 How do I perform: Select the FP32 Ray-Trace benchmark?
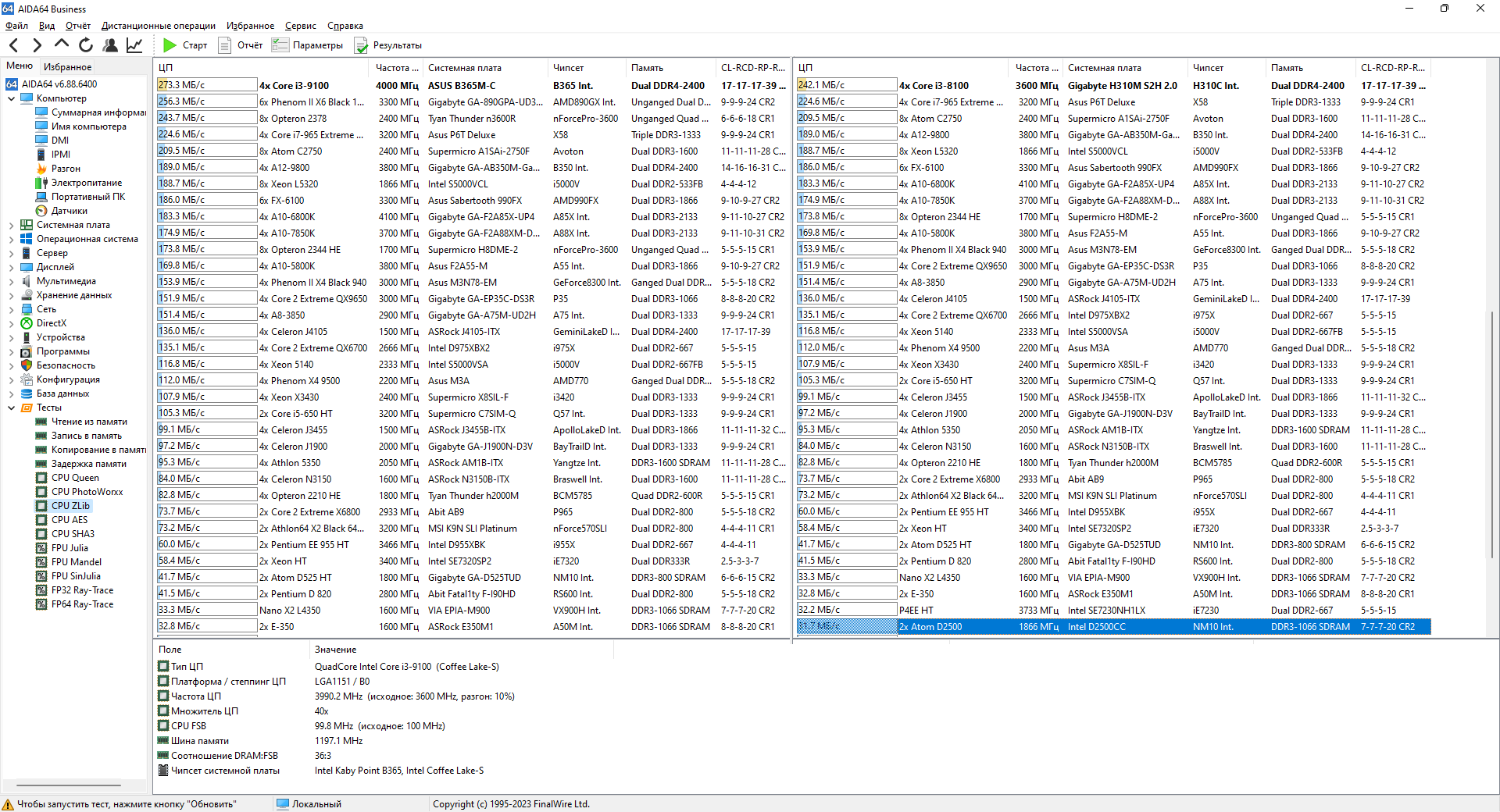pyautogui.click(x=75, y=590)
